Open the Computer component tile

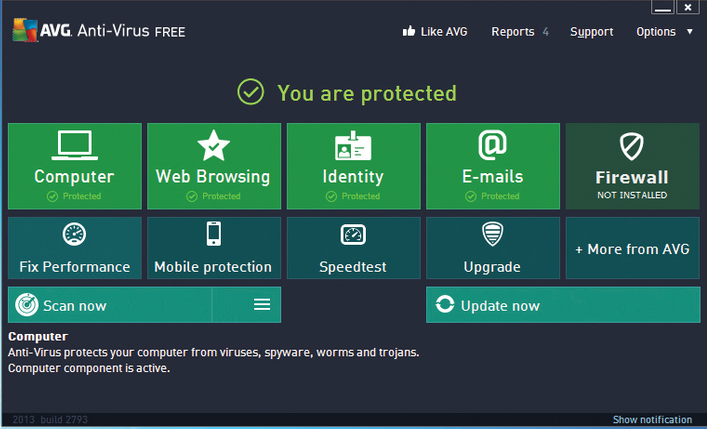[x=75, y=166]
